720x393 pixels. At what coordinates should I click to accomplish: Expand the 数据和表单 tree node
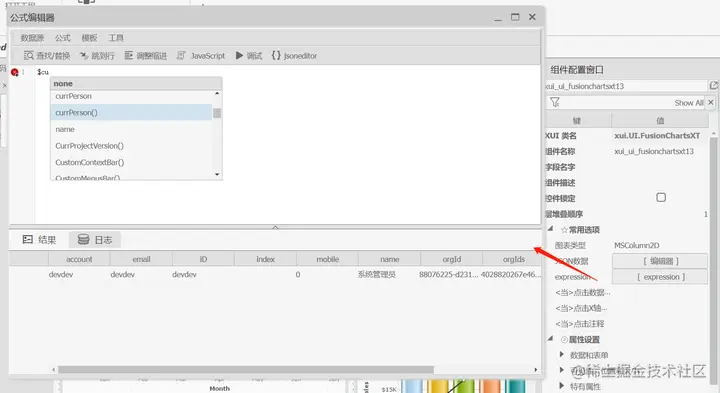click(561, 354)
